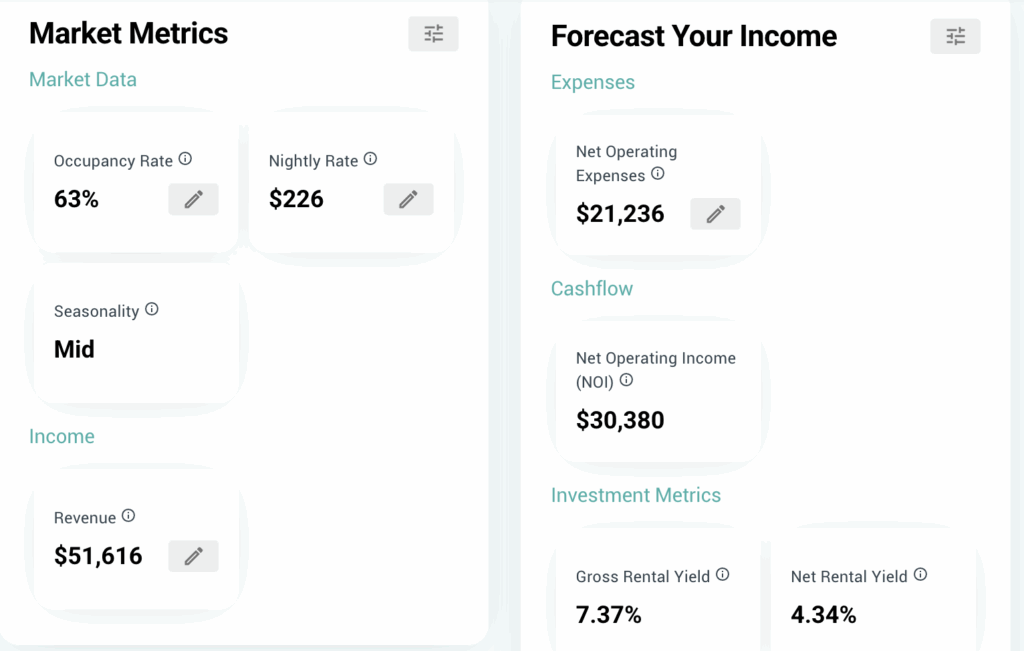Edit the Nightly Rate value with the pencil
Screen dimensions: 1024x651
click(408, 199)
